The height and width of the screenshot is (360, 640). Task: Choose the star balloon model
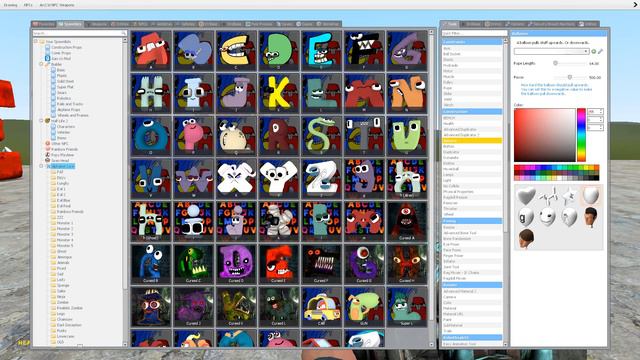[x=569, y=196]
